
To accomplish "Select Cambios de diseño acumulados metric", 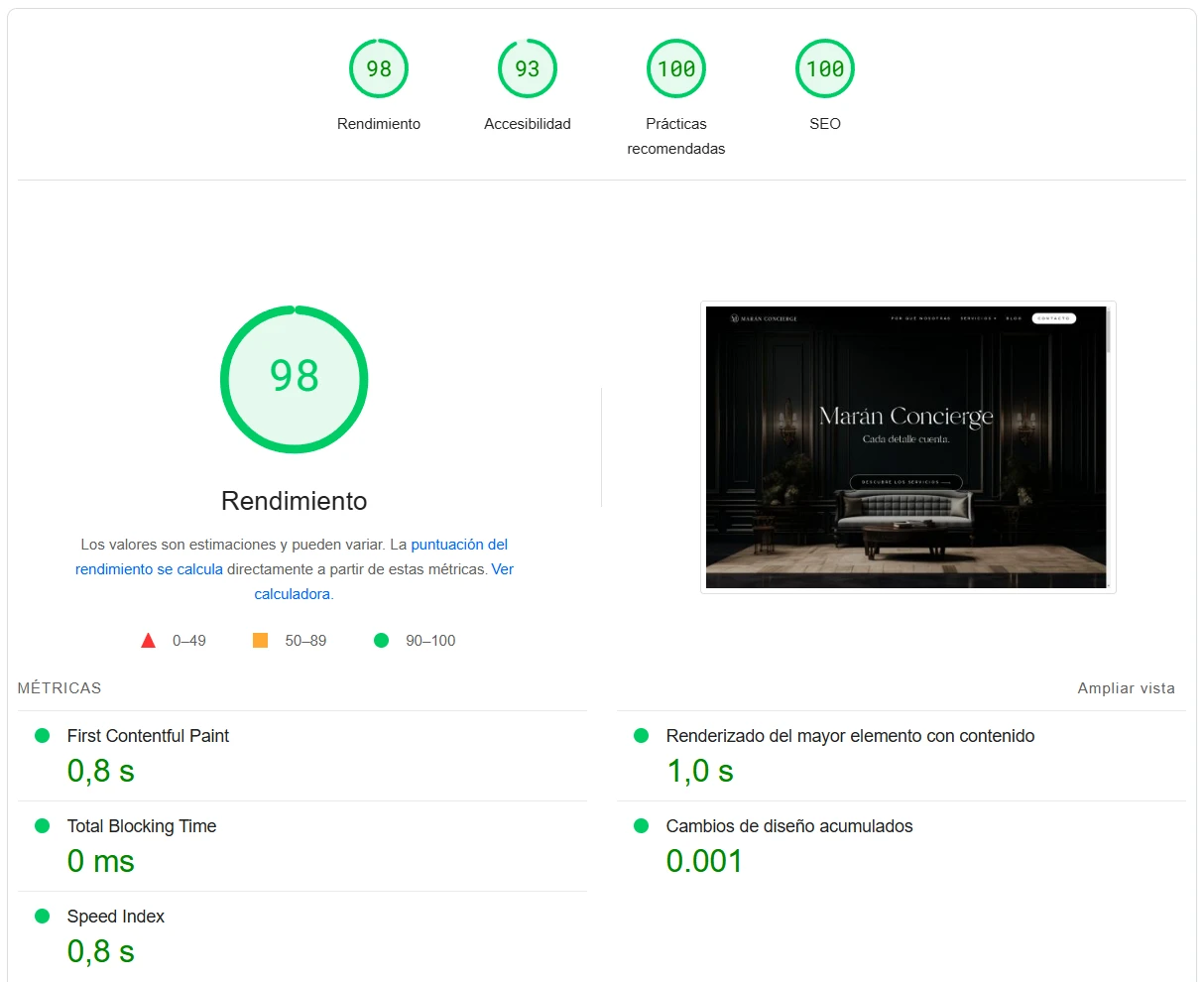I will (x=788, y=826).
